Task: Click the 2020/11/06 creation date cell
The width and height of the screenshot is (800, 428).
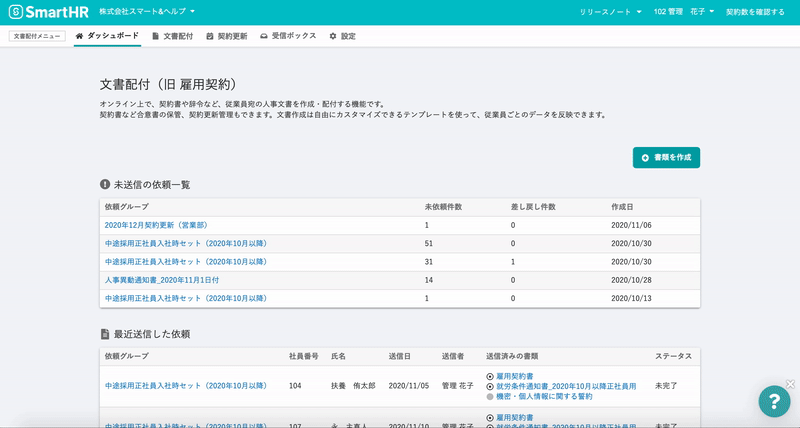Action: 631,225
